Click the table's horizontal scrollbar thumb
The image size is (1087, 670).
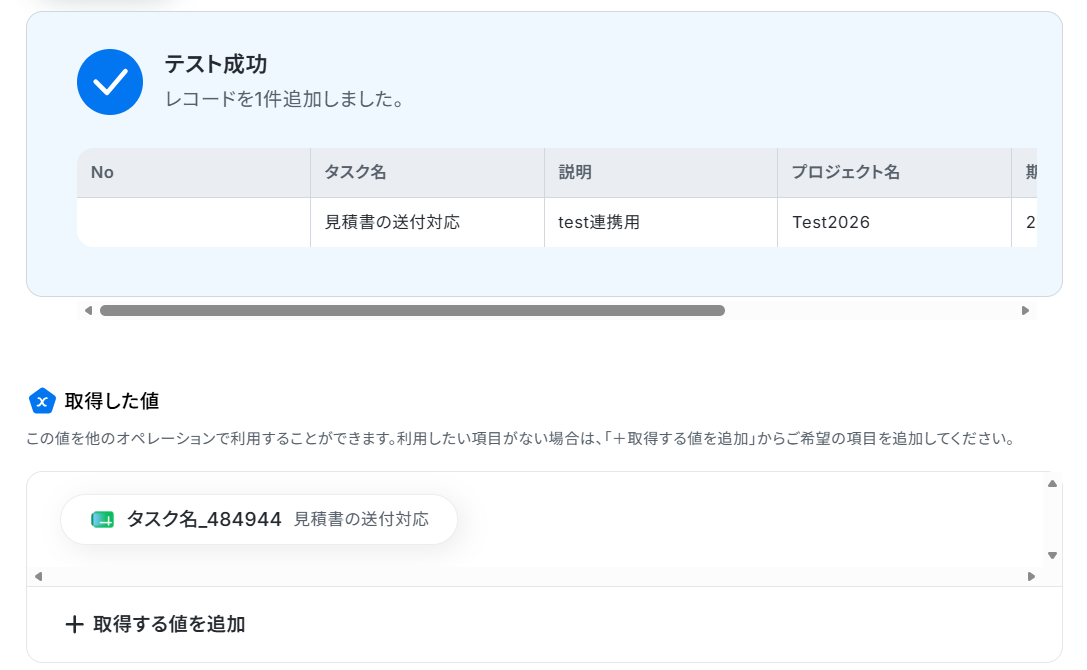(412, 311)
